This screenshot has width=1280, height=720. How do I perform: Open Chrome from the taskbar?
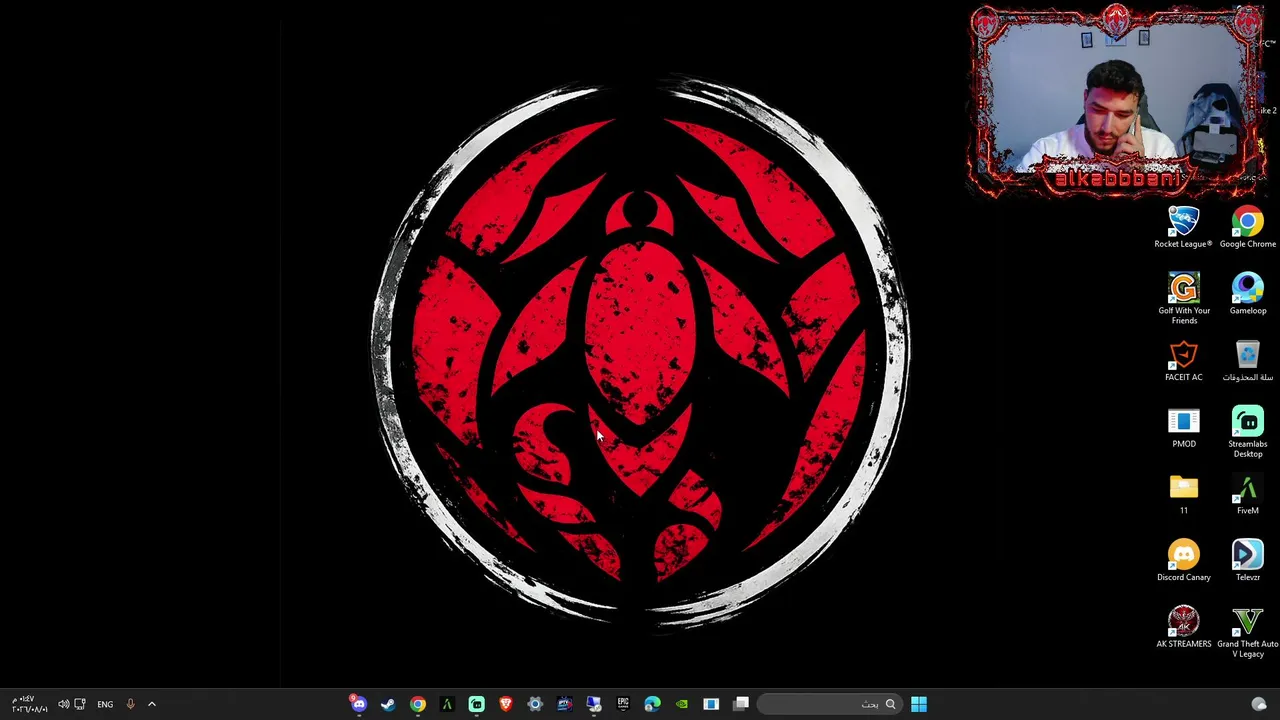click(417, 704)
